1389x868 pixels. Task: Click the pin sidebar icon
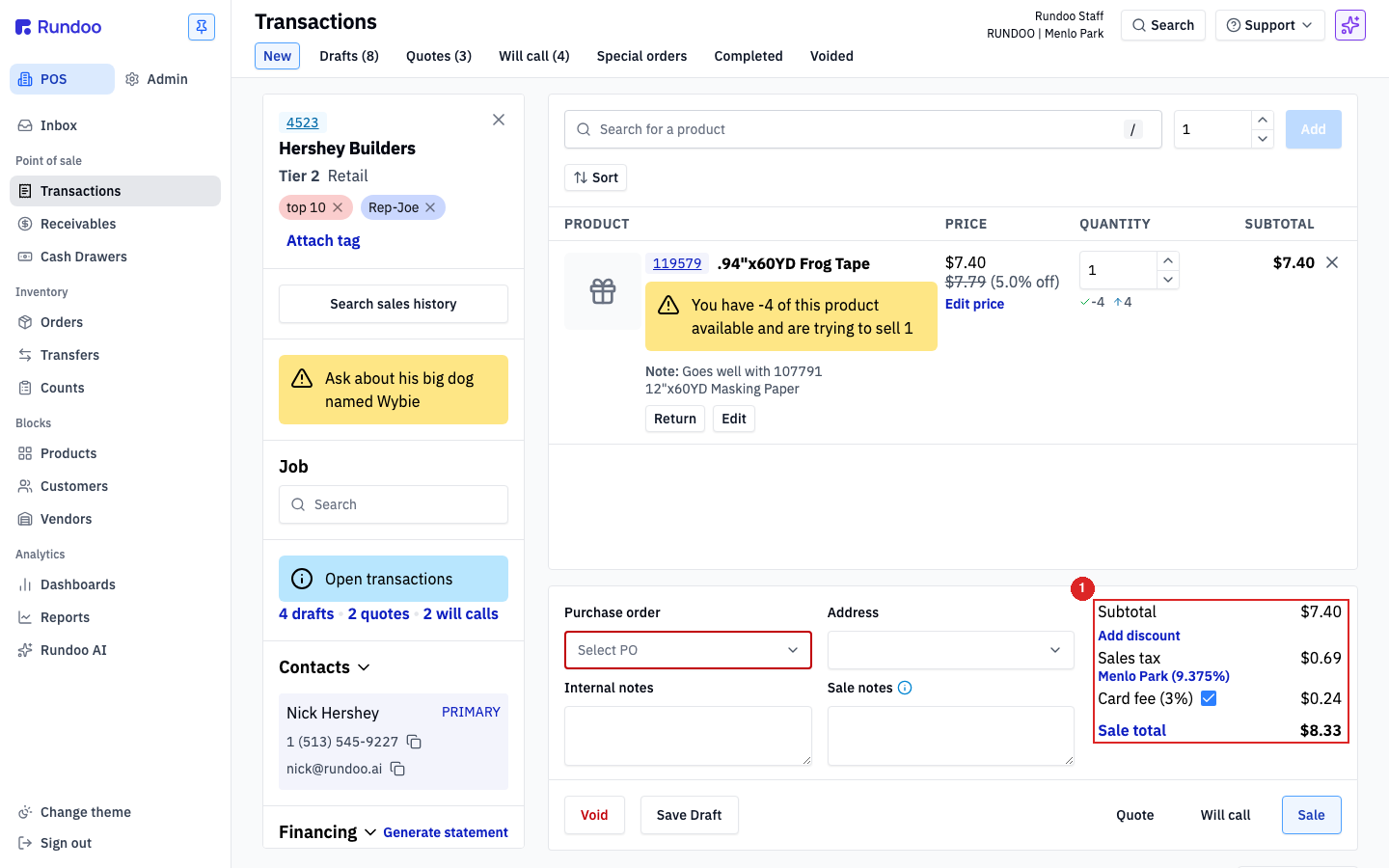pyautogui.click(x=202, y=27)
